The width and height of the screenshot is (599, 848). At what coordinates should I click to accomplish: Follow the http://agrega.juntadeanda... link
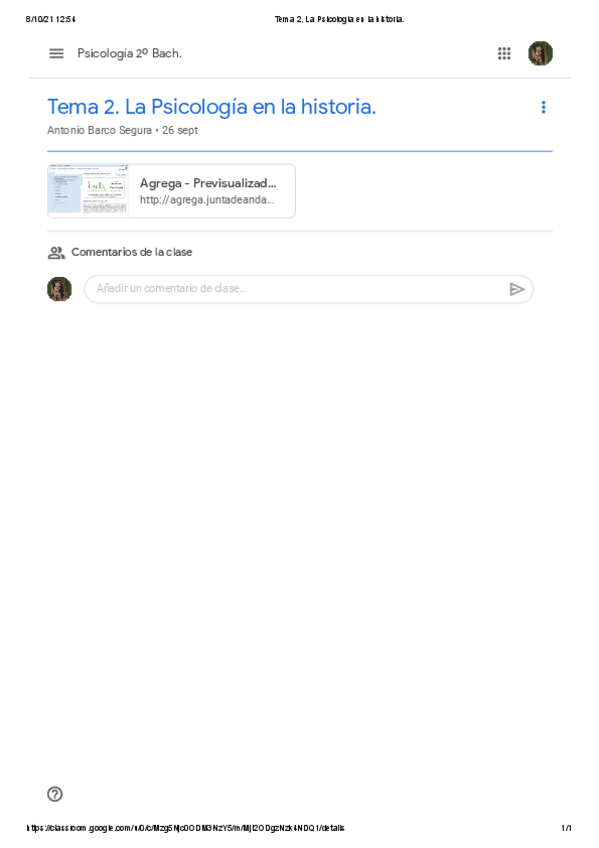coord(207,200)
